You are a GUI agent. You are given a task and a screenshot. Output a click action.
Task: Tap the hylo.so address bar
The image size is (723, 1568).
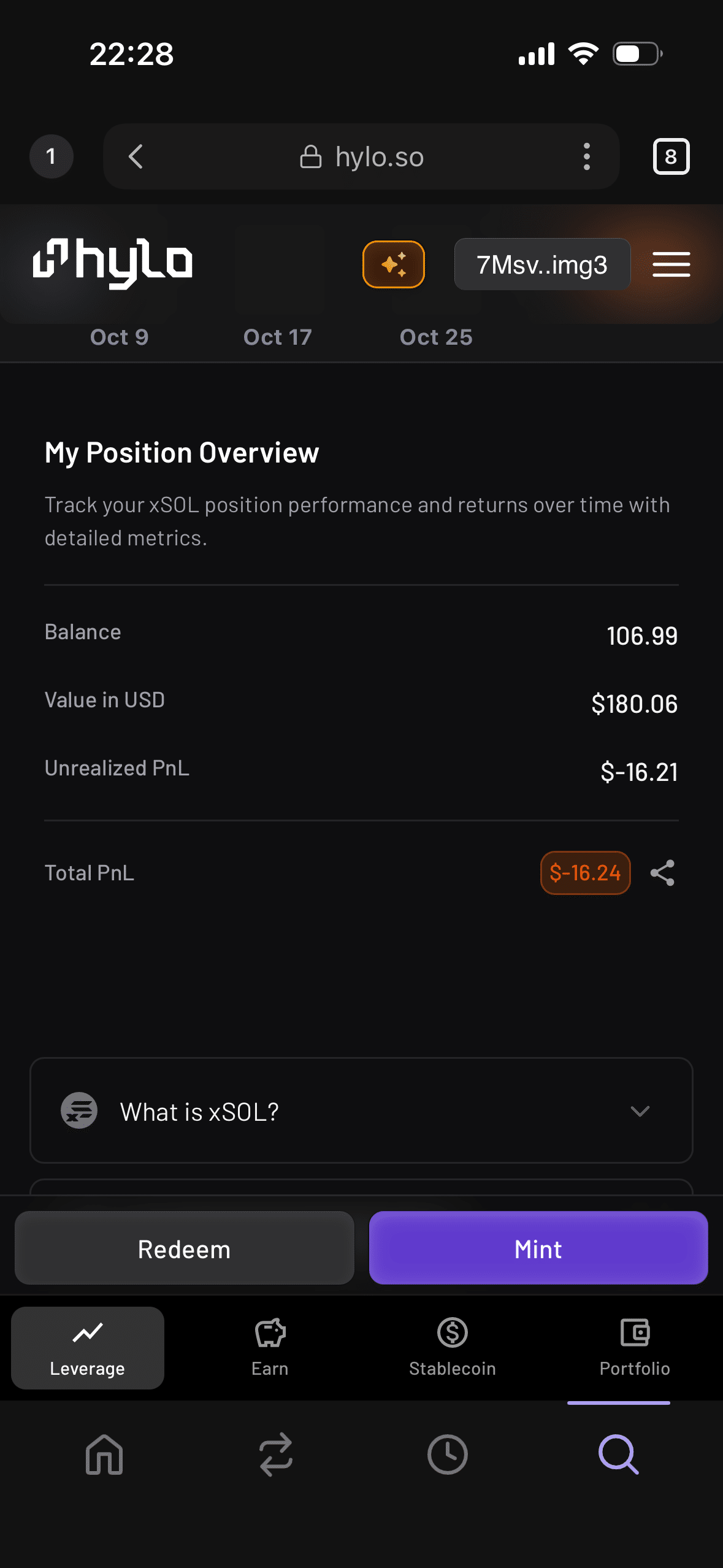coord(362,157)
